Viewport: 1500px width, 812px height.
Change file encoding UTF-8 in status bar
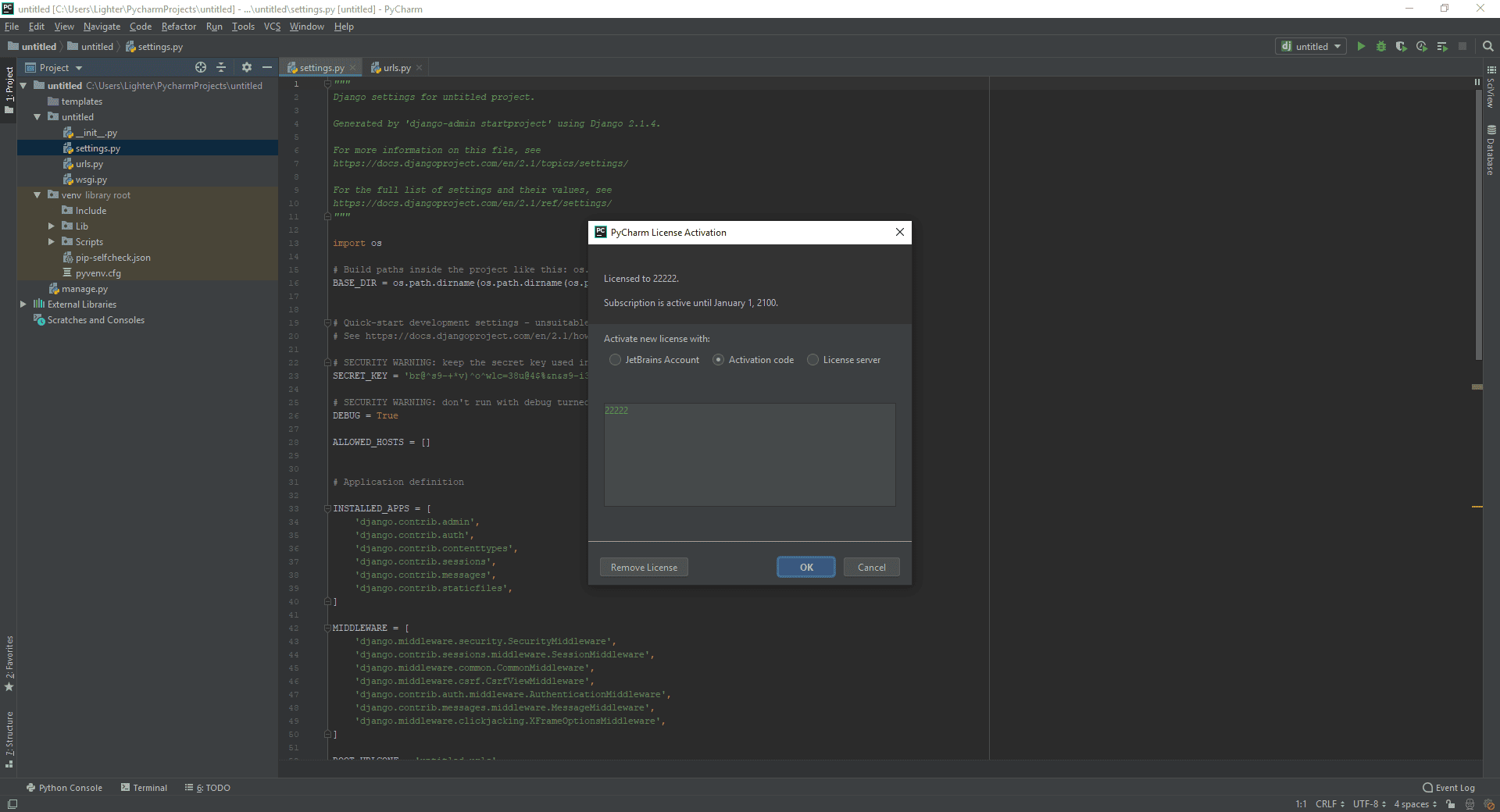(x=1370, y=804)
